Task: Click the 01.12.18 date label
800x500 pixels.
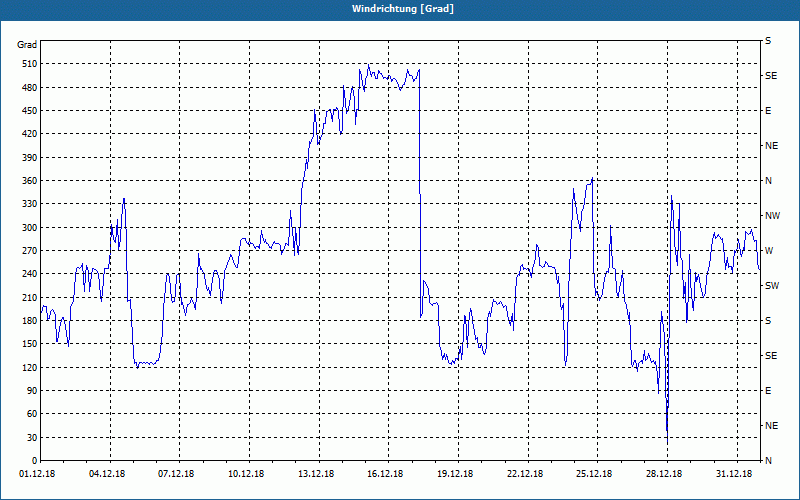Action: click(37, 474)
